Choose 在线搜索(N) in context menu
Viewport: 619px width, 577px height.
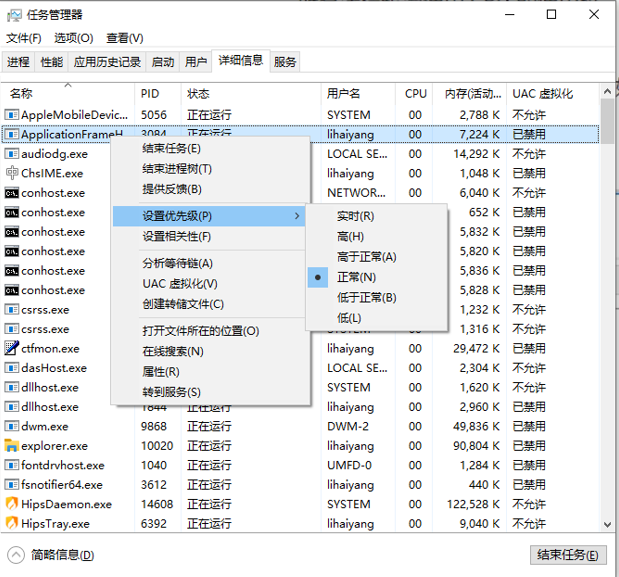tap(209, 351)
